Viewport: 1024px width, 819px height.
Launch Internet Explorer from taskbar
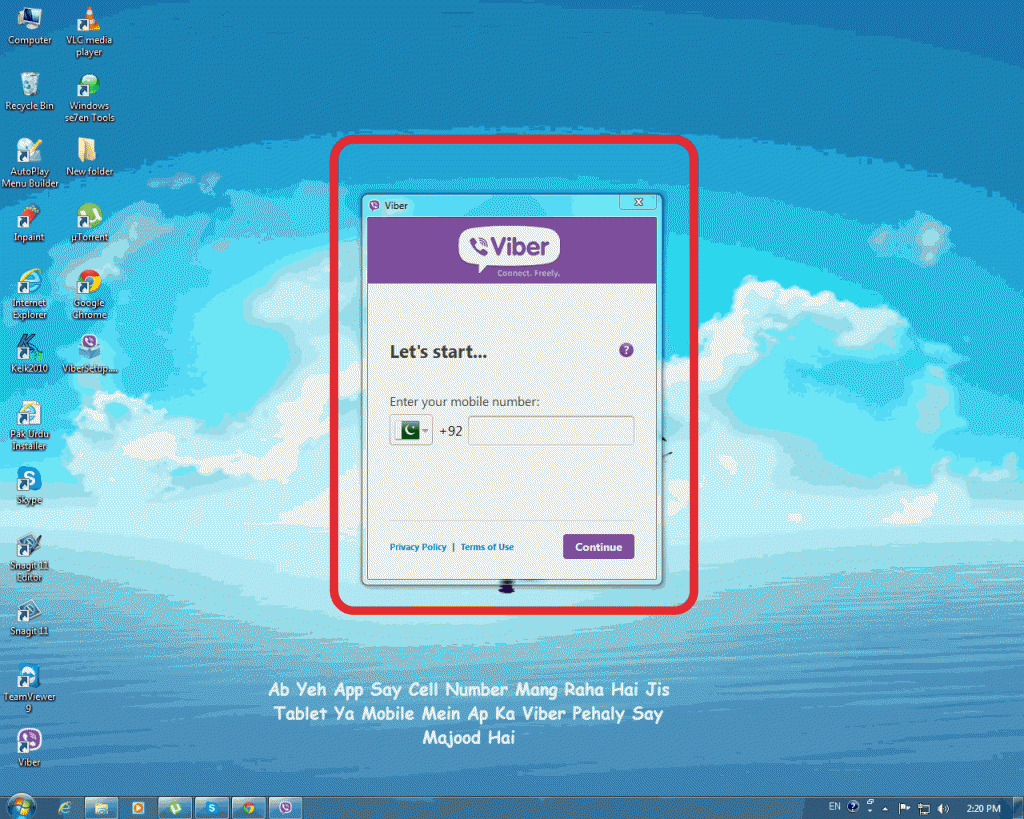pyautogui.click(x=64, y=808)
